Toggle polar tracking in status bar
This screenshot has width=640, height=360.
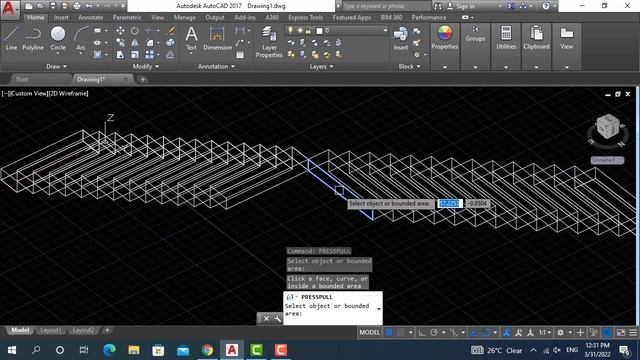pos(433,333)
